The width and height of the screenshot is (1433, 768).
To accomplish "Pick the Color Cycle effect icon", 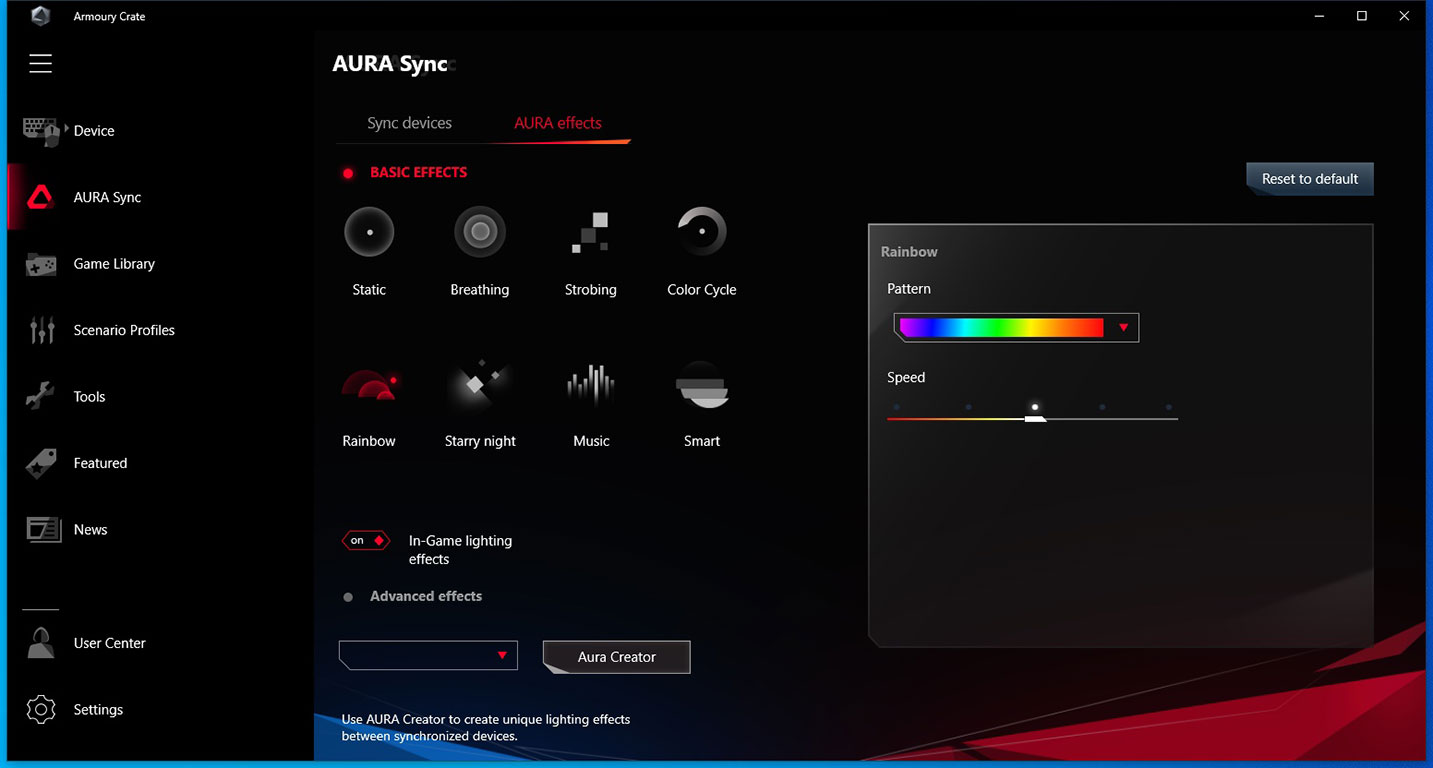I will (x=701, y=232).
